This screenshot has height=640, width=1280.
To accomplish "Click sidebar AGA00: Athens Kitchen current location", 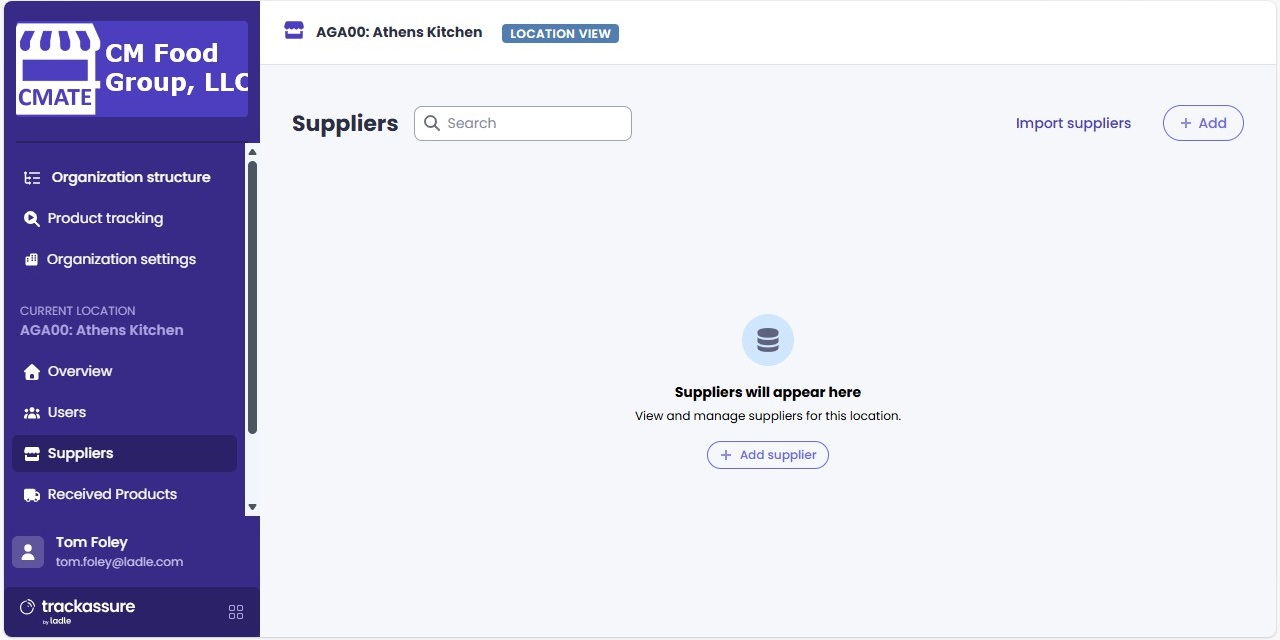I will [102, 330].
